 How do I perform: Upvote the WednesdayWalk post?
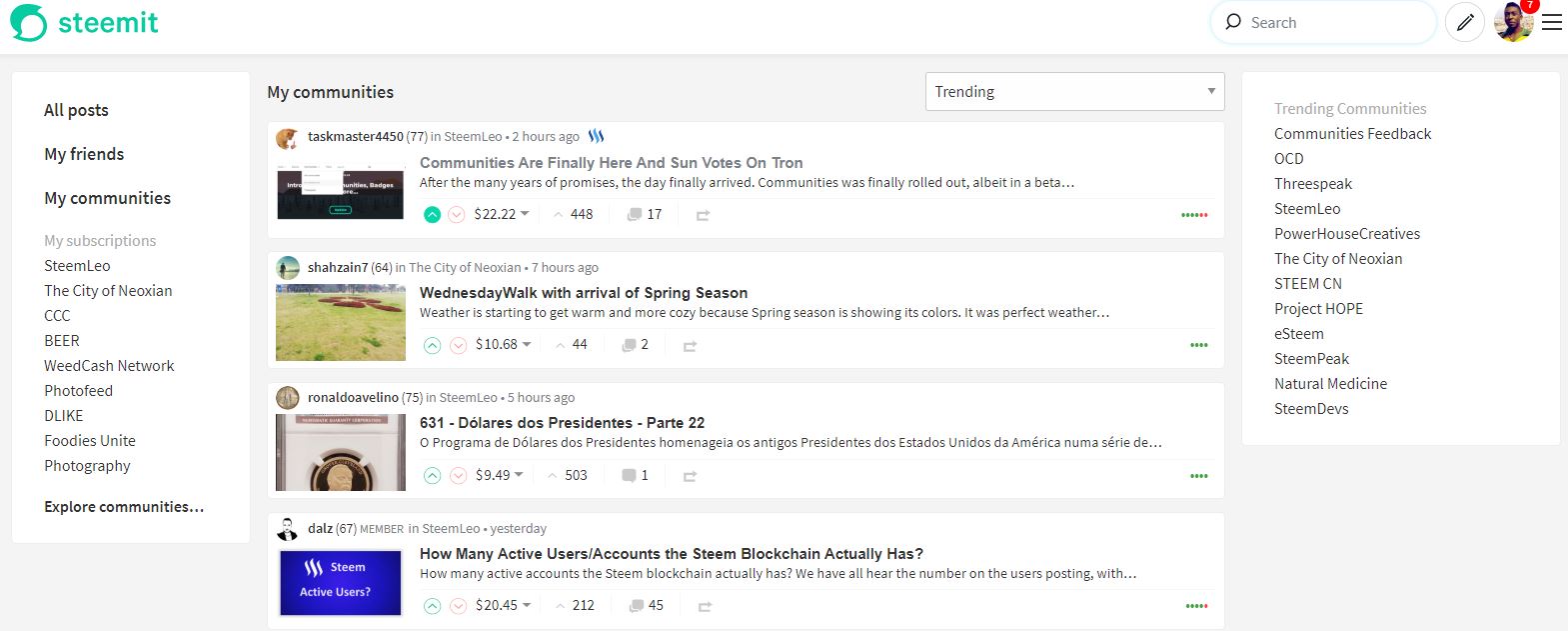pyautogui.click(x=432, y=345)
